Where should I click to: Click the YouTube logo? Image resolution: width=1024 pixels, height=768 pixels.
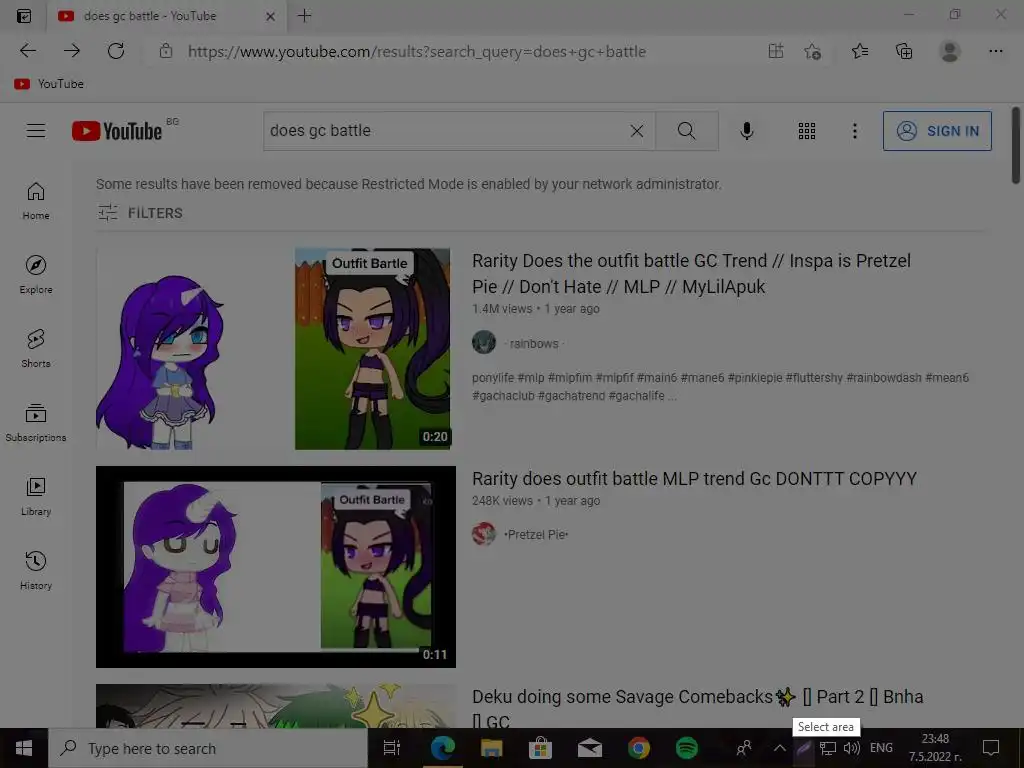click(117, 131)
